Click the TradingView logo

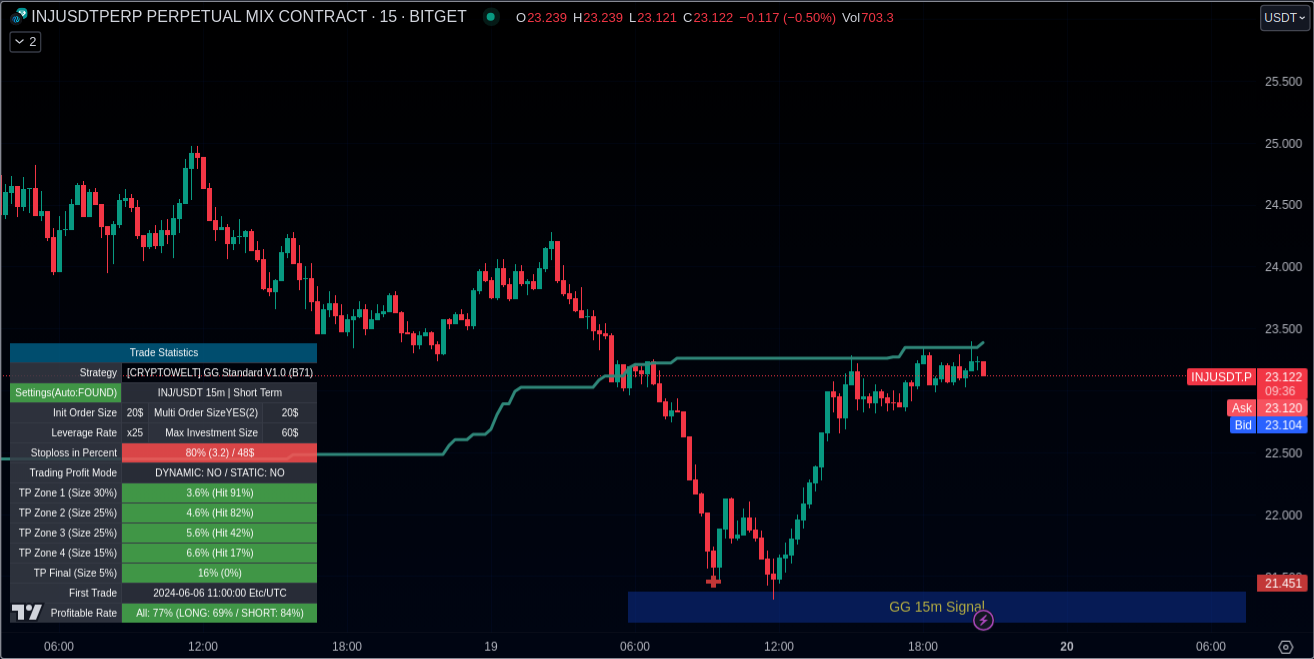27,612
